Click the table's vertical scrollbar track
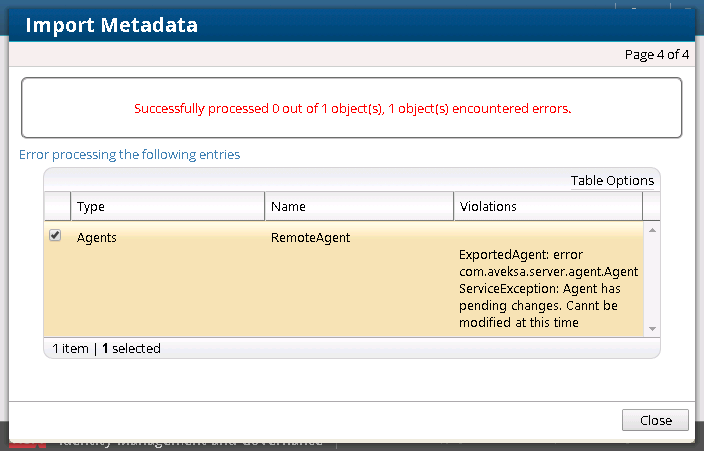Viewport: 704px width, 451px height. [x=652, y=280]
